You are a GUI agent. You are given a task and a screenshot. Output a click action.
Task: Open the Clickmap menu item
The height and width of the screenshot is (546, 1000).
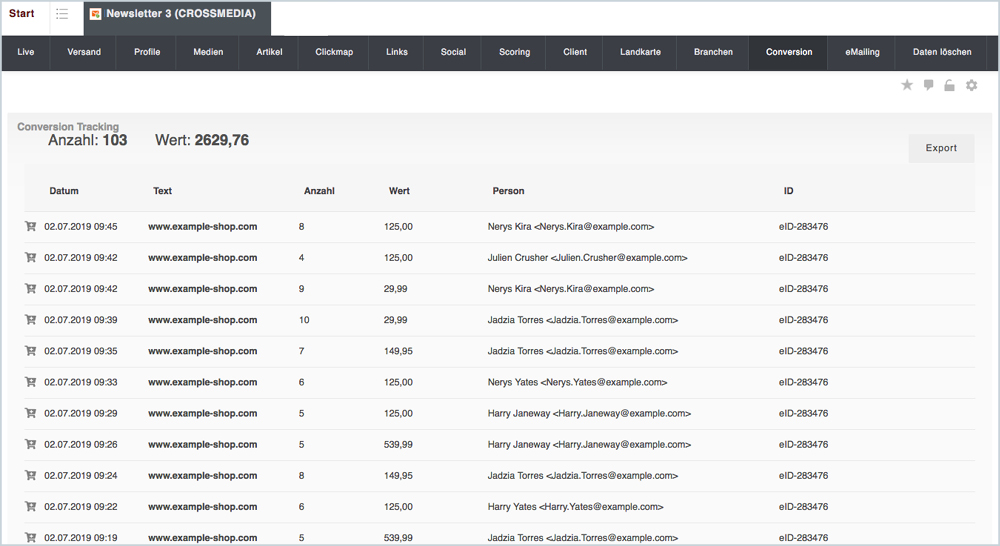tap(334, 52)
